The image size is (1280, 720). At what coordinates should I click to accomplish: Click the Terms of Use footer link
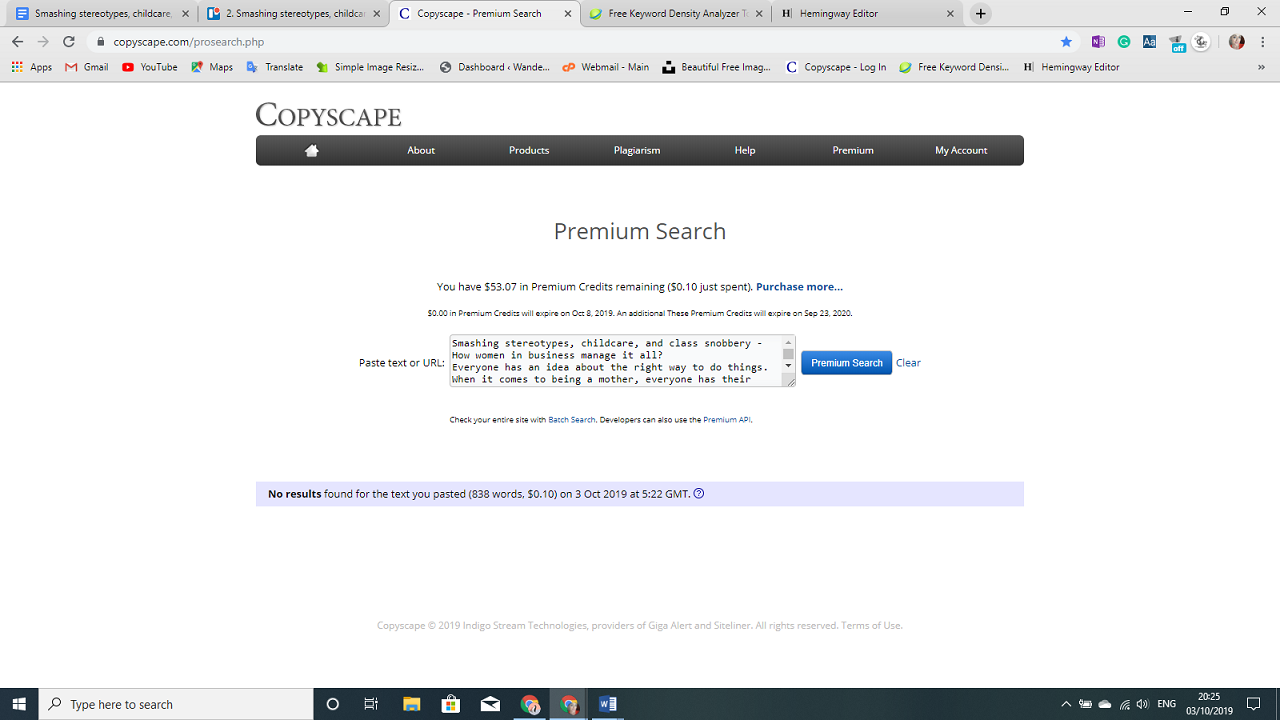pyautogui.click(x=871, y=626)
